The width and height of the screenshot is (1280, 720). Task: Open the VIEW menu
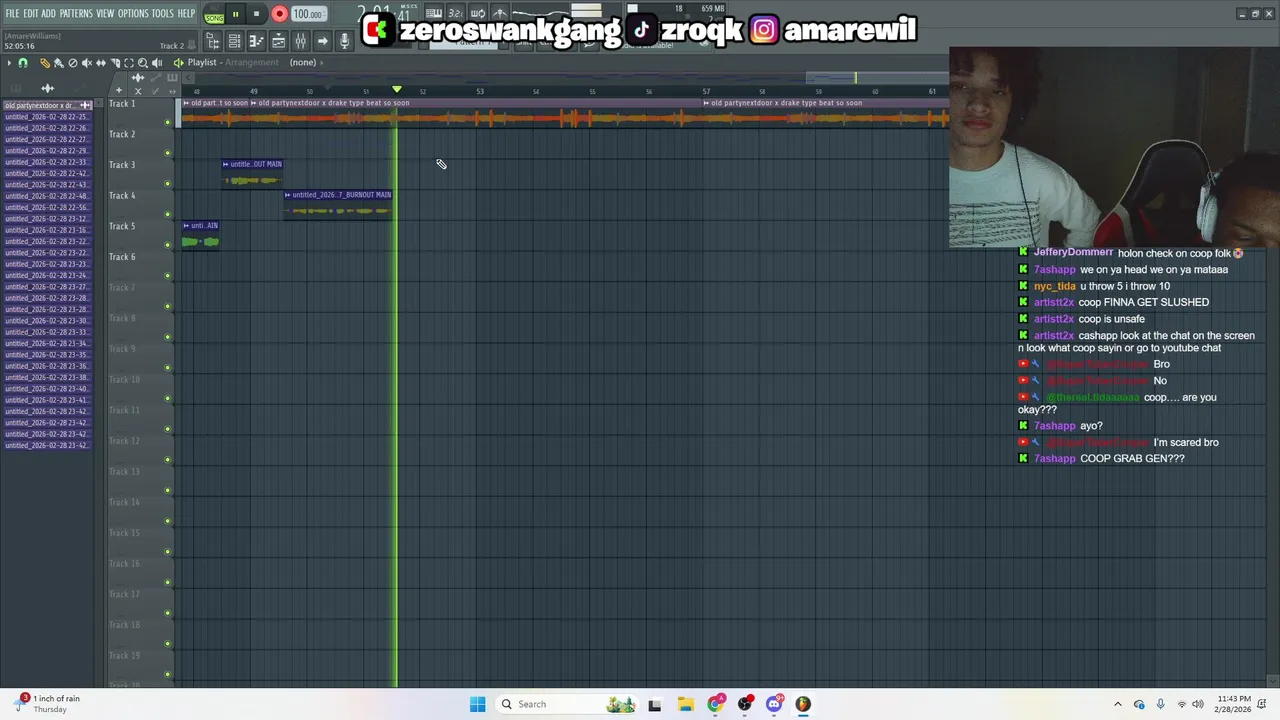coord(105,13)
